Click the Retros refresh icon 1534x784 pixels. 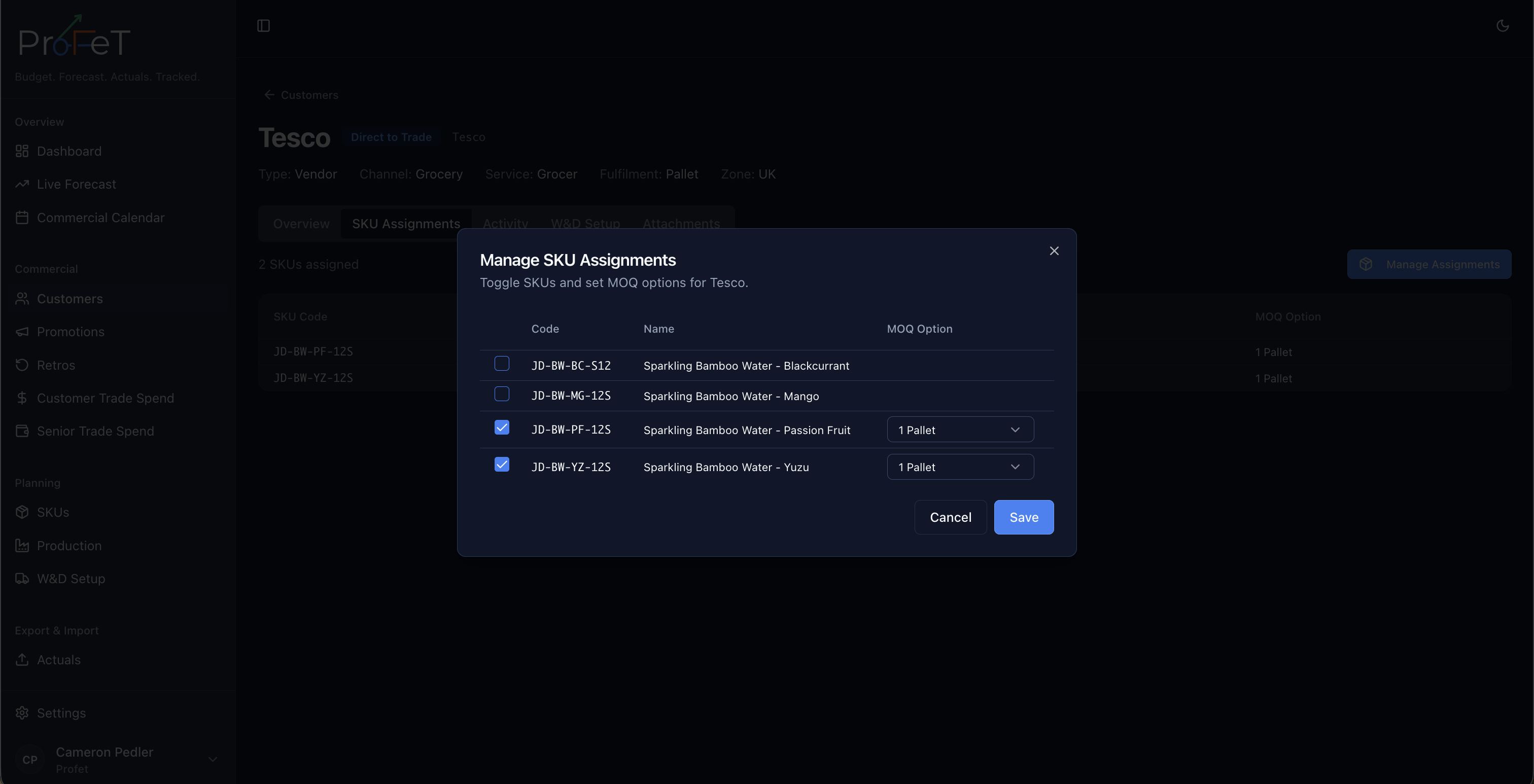[x=22, y=365]
